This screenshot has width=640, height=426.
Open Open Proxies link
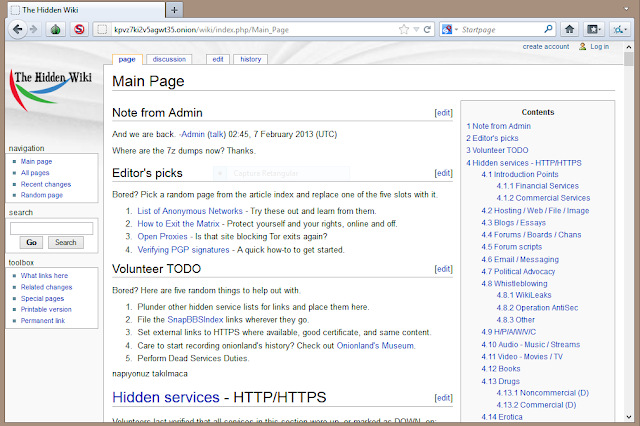click(x=162, y=237)
